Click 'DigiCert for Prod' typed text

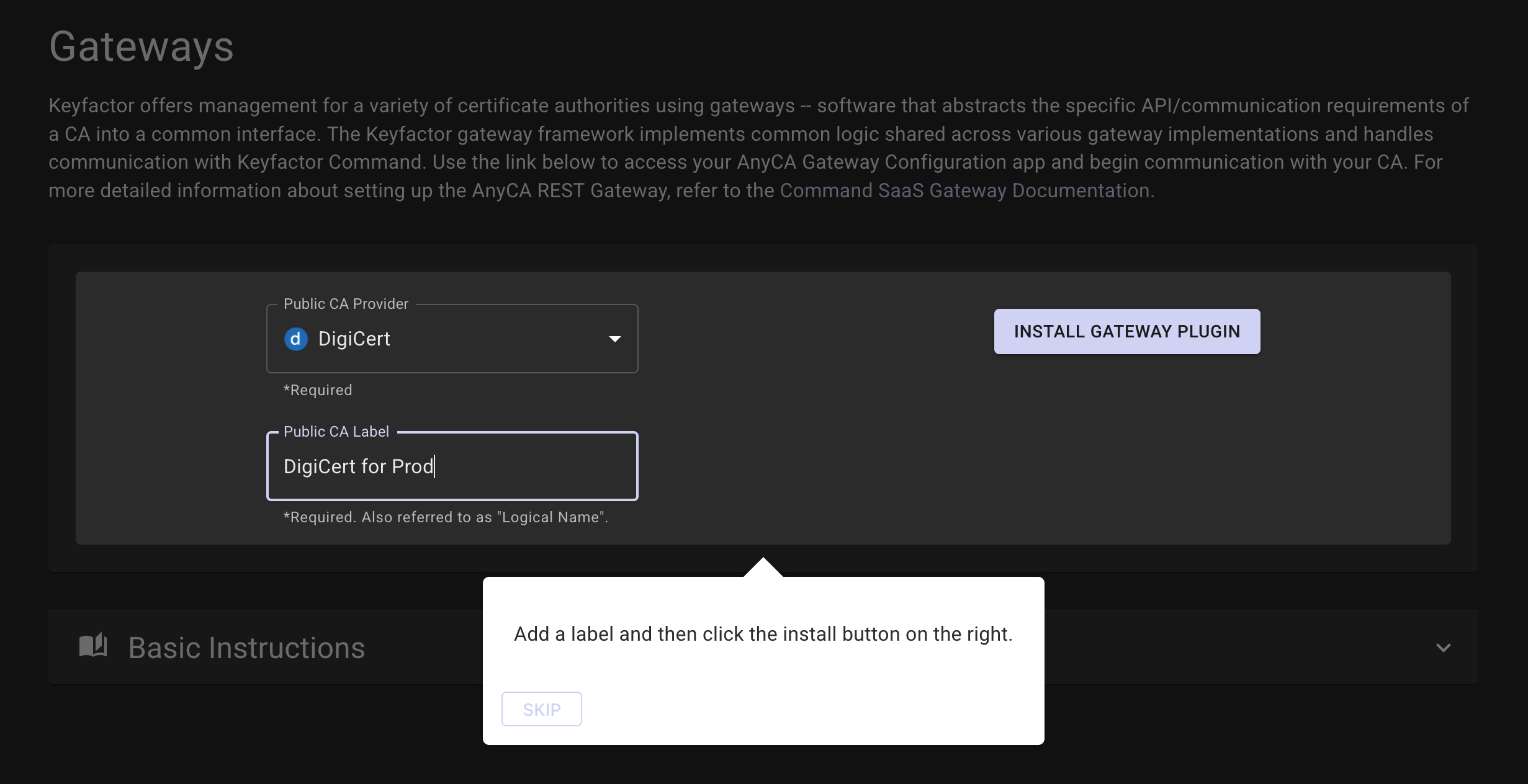pos(358,466)
